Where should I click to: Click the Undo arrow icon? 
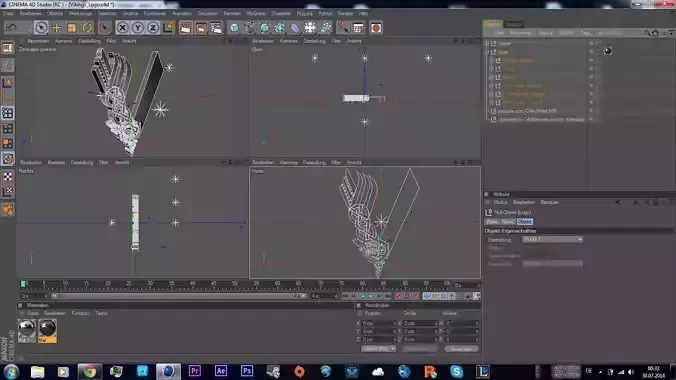(12, 28)
